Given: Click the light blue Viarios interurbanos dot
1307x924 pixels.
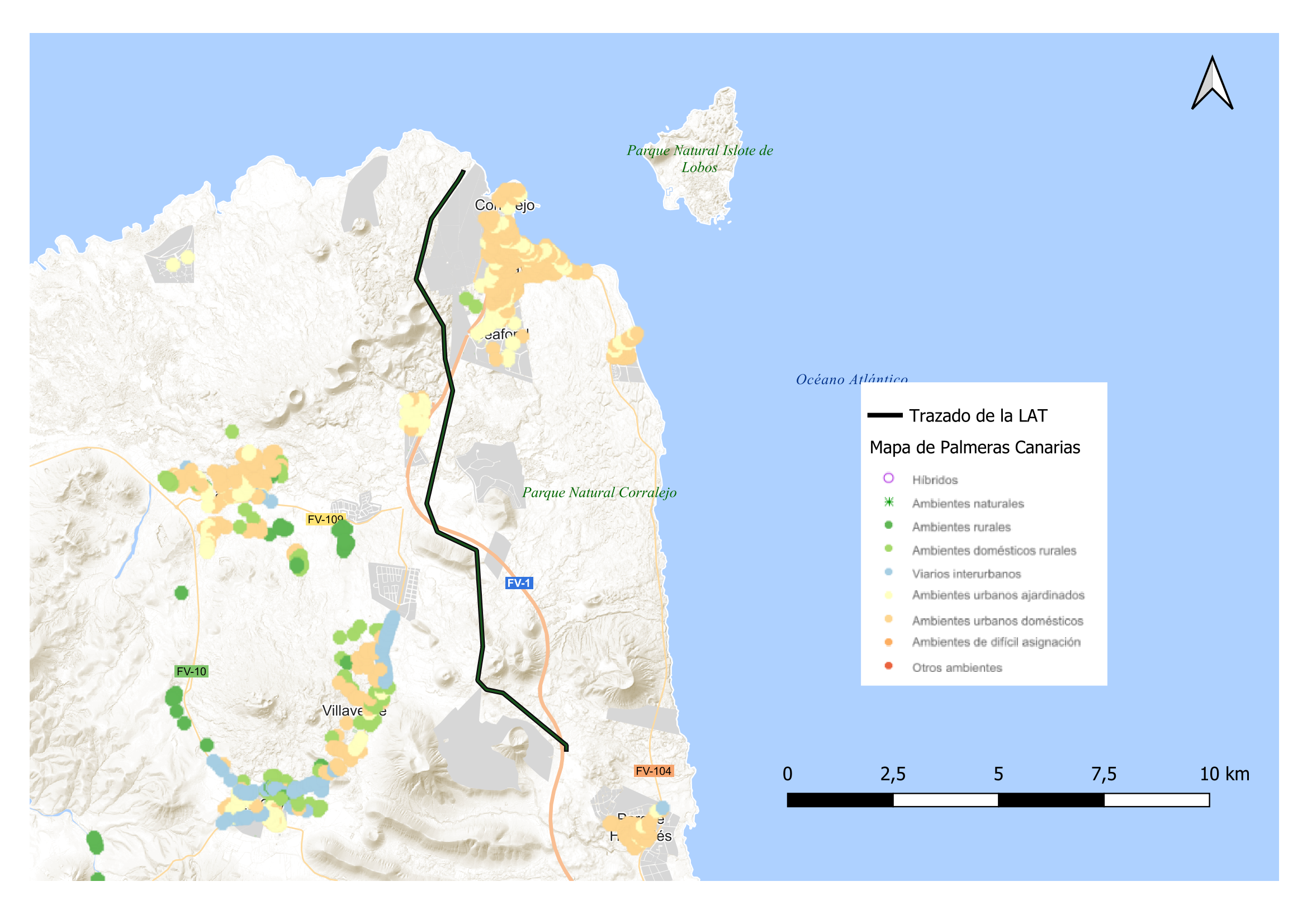Looking at the screenshot, I should tap(888, 572).
